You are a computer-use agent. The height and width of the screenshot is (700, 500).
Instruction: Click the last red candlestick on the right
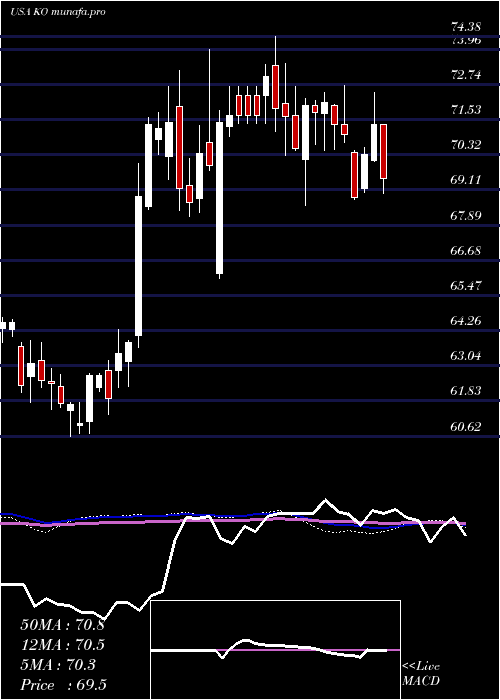coord(383,151)
